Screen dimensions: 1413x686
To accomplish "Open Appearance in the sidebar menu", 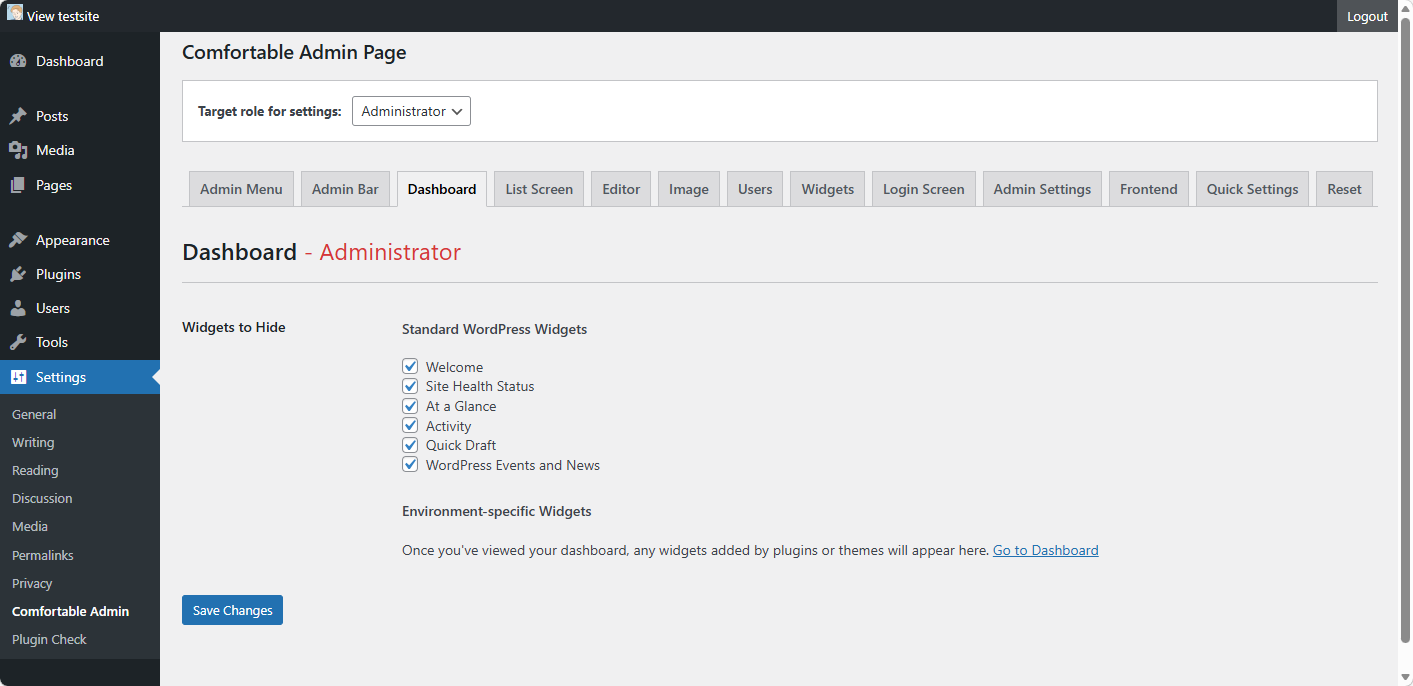I will [80, 240].
